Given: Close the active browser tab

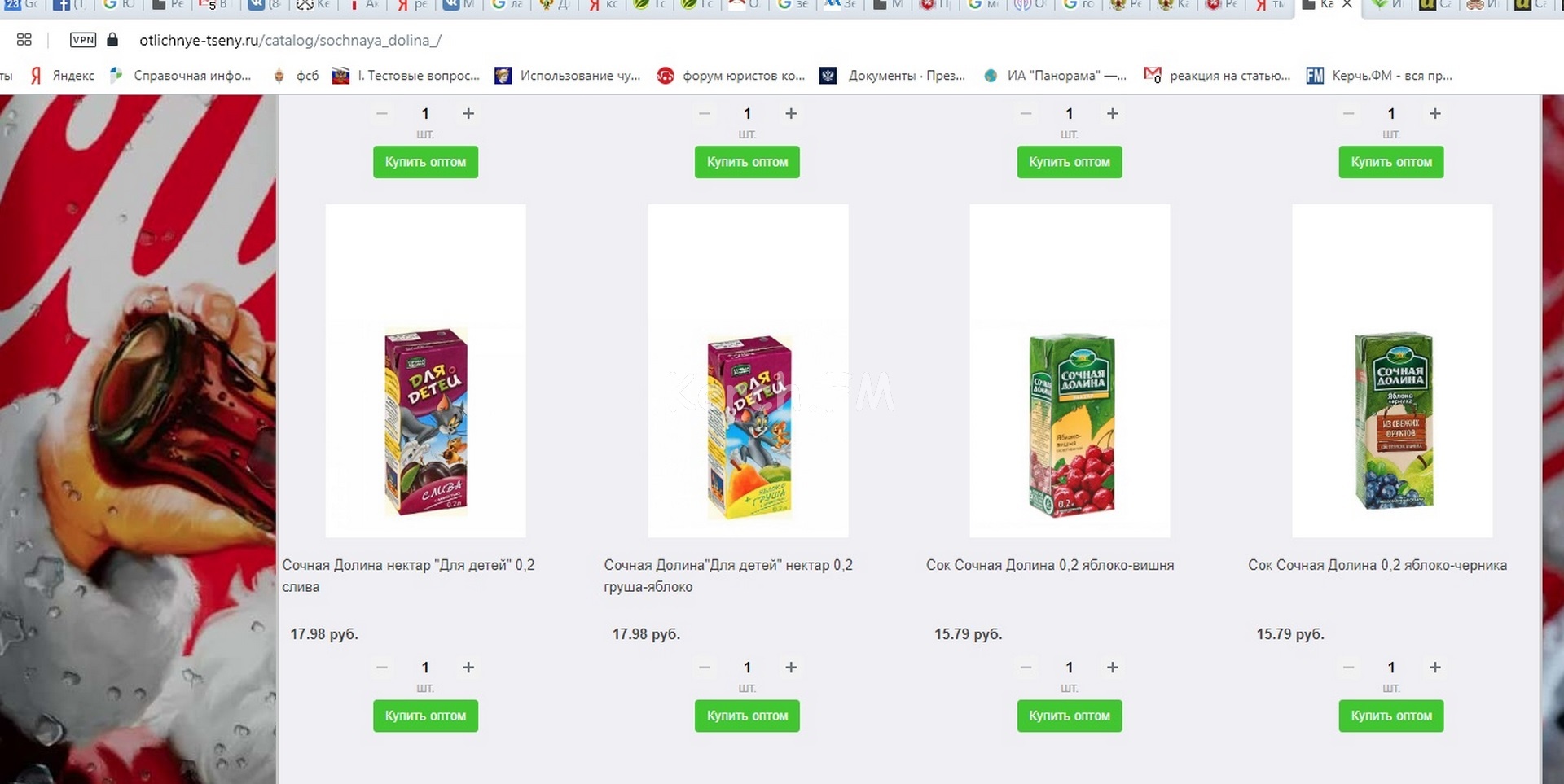Looking at the screenshot, I should coord(1347,5).
